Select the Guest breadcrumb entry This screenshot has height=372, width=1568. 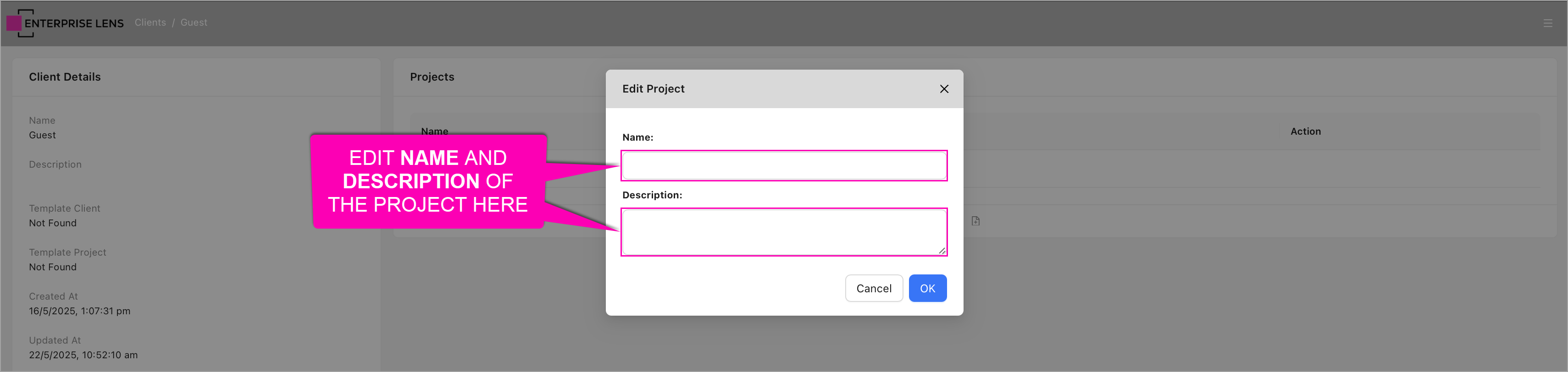click(x=194, y=22)
